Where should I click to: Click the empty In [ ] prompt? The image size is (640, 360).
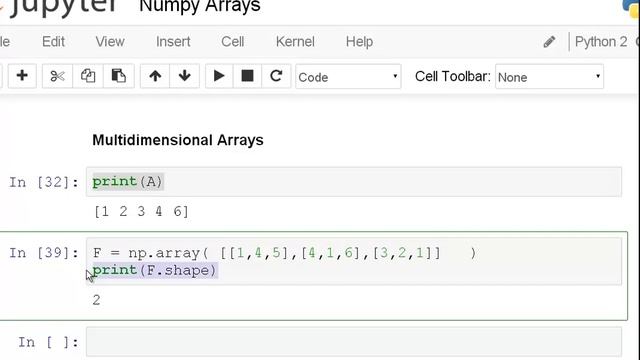tap(48, 342)
